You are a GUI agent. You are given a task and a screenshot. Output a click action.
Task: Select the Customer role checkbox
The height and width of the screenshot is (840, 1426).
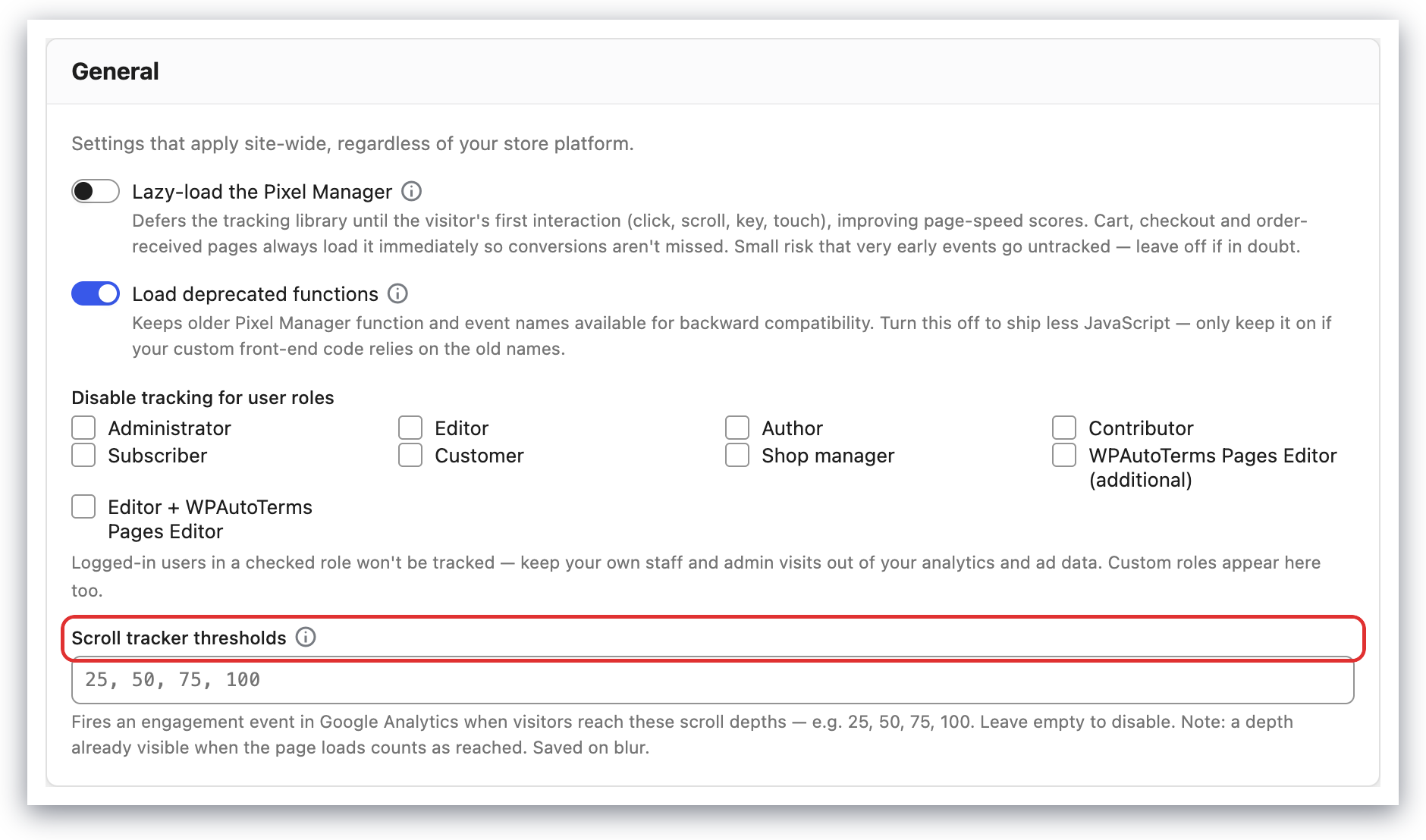(410, 455)
